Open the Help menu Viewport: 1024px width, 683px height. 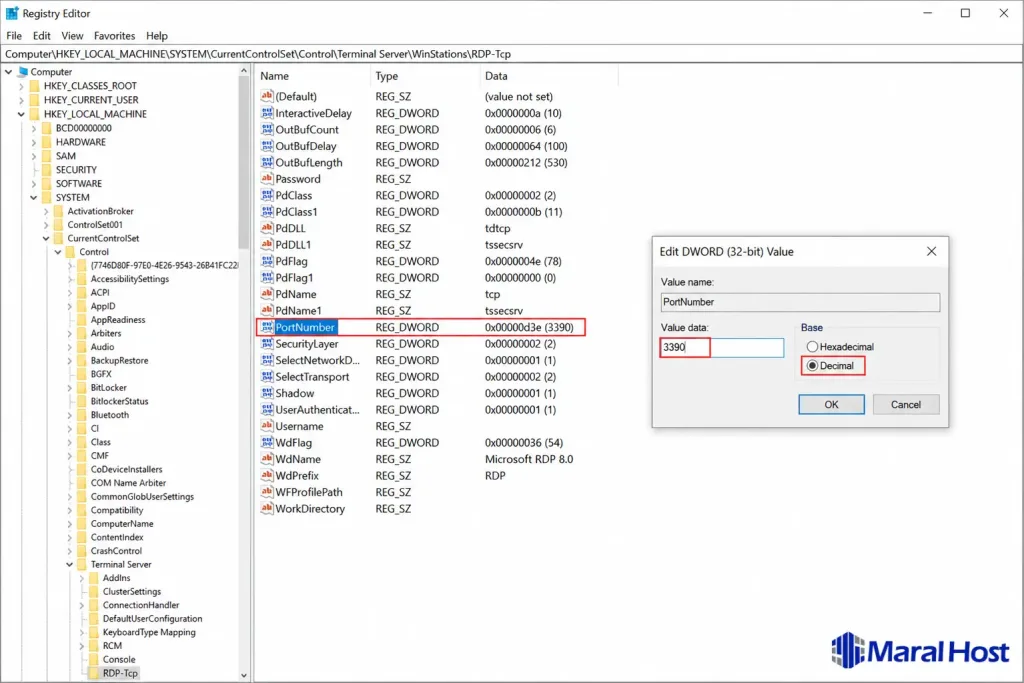click(156, 36)
